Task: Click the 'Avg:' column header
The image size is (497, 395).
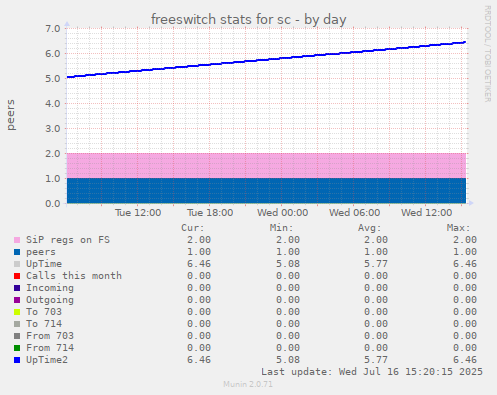Action: (x=369, y=228)
